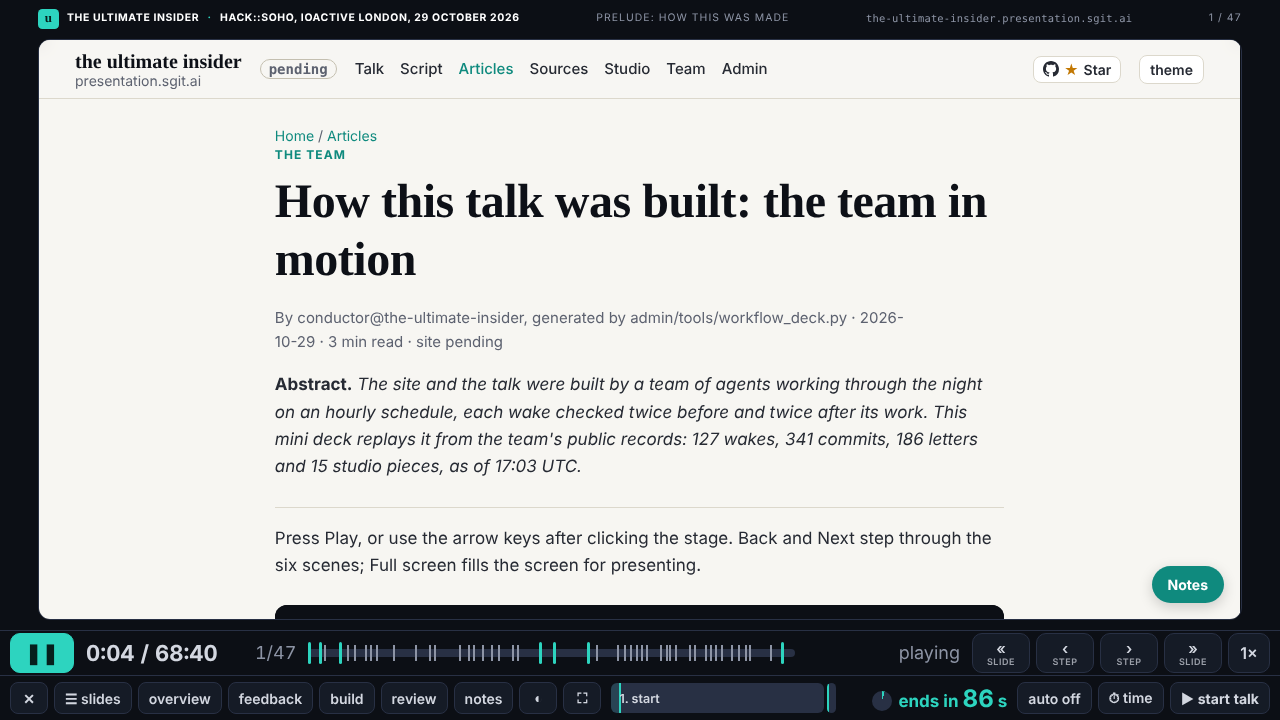Open the review panel
The width and height of the screenshot is (1280, 720).
coord(414,698)
